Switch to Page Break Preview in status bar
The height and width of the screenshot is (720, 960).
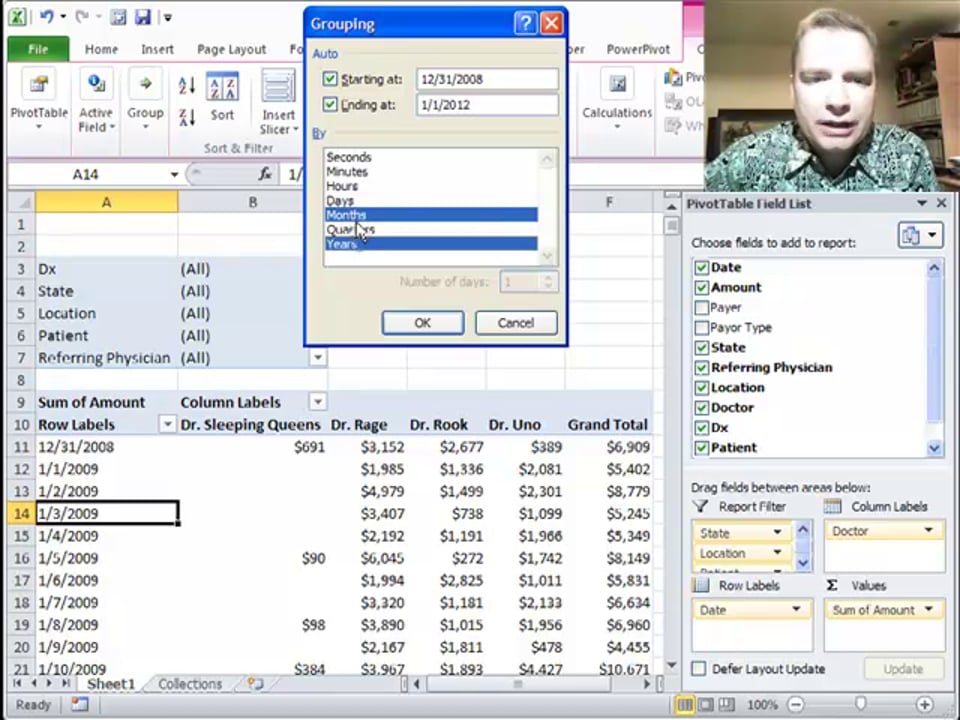(726, 704)
